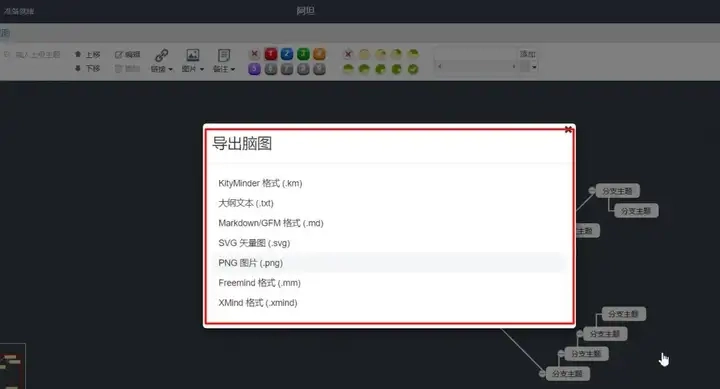720x389 pixels.
Task: Move node down with 下移
Action: pos(87,68)
